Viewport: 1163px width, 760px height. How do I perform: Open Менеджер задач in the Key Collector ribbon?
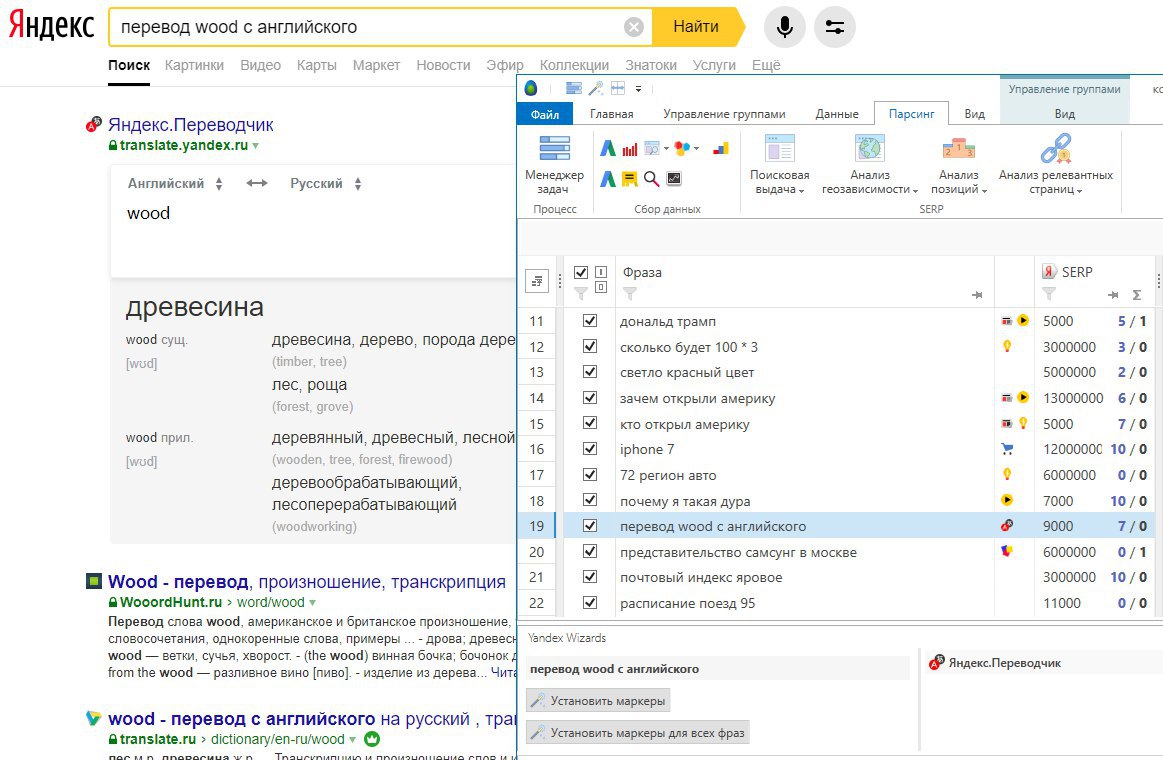554,165
